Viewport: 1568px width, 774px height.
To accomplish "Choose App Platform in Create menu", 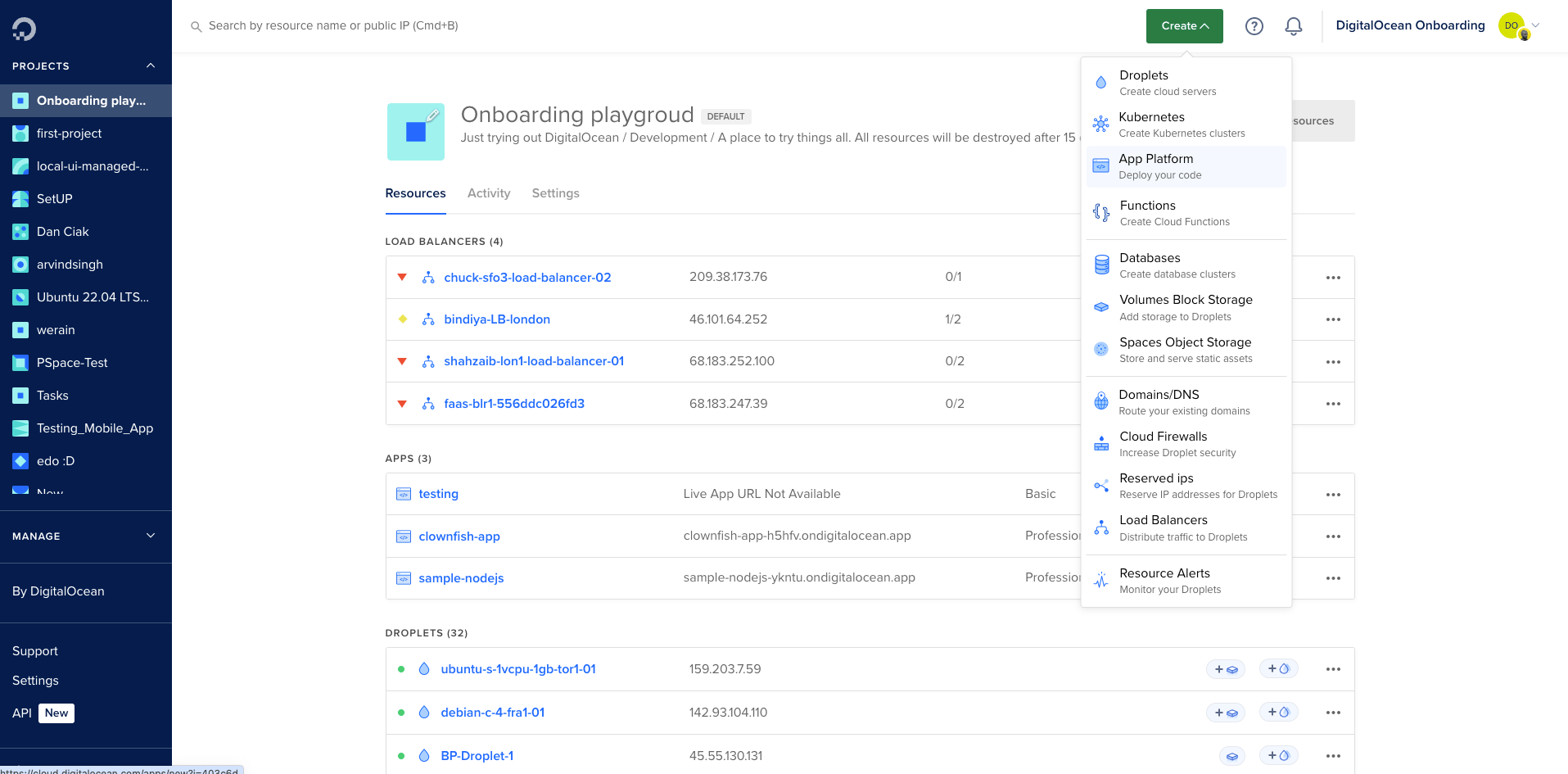I will 1186,166.
